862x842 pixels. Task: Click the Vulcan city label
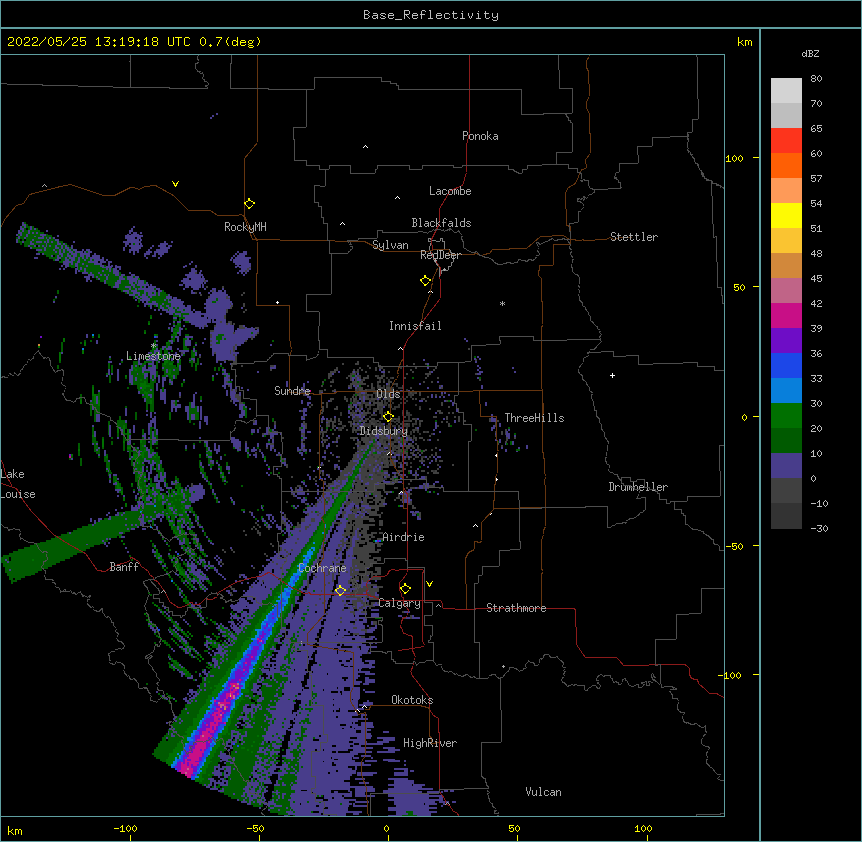(x=543, y=792)
